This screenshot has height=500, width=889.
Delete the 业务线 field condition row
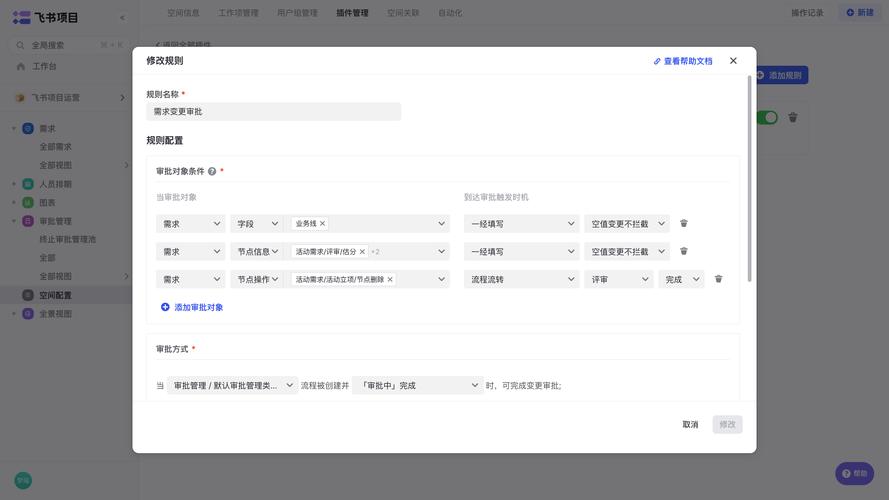tap(684, 223)
